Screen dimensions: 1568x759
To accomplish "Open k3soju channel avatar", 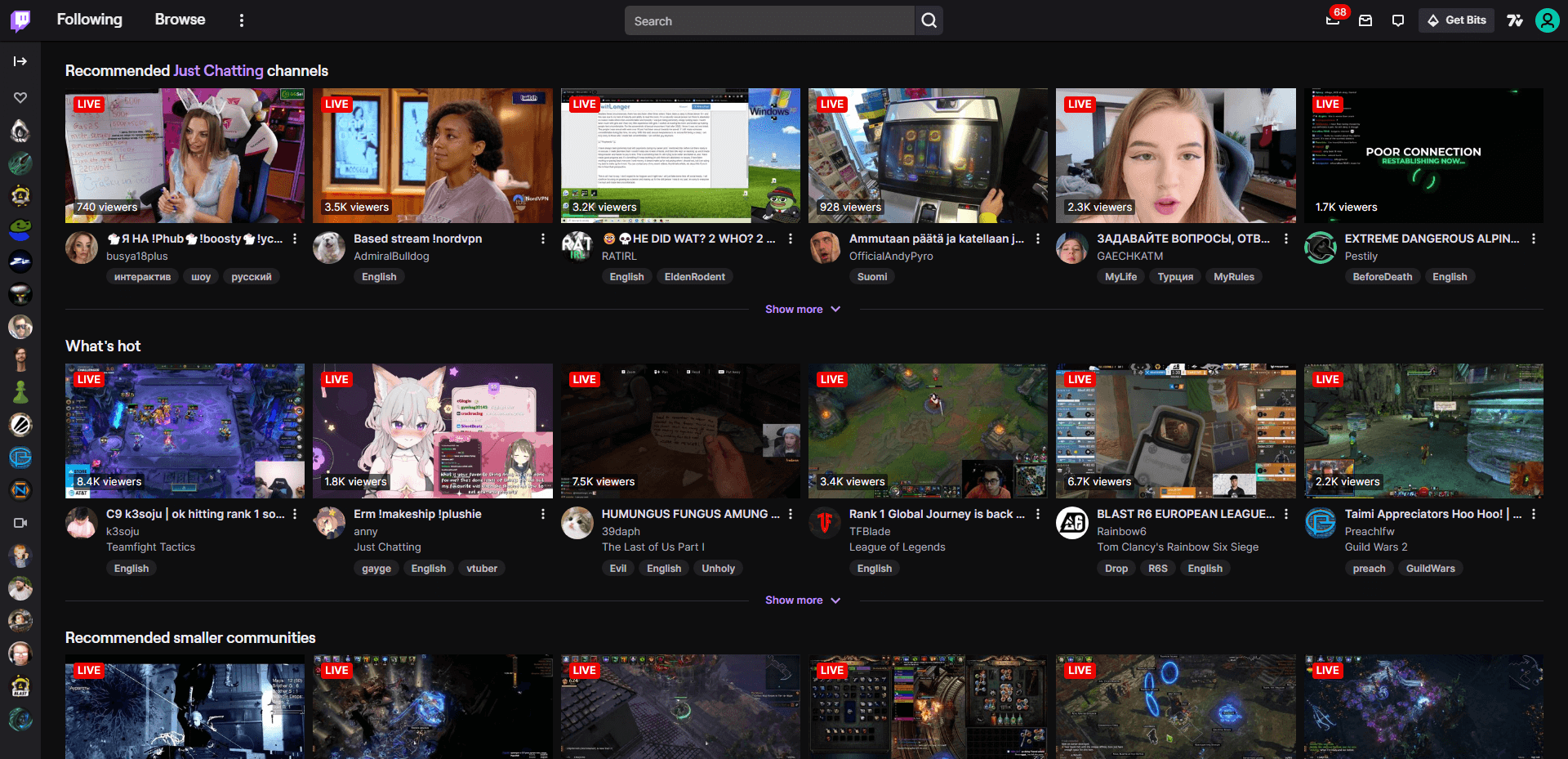I will click(82, 523).
